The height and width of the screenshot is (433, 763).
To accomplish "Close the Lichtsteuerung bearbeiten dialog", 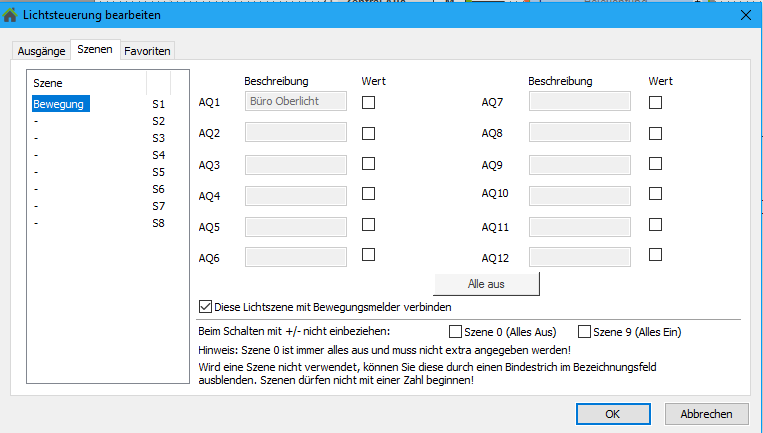I will click(744, 15).
